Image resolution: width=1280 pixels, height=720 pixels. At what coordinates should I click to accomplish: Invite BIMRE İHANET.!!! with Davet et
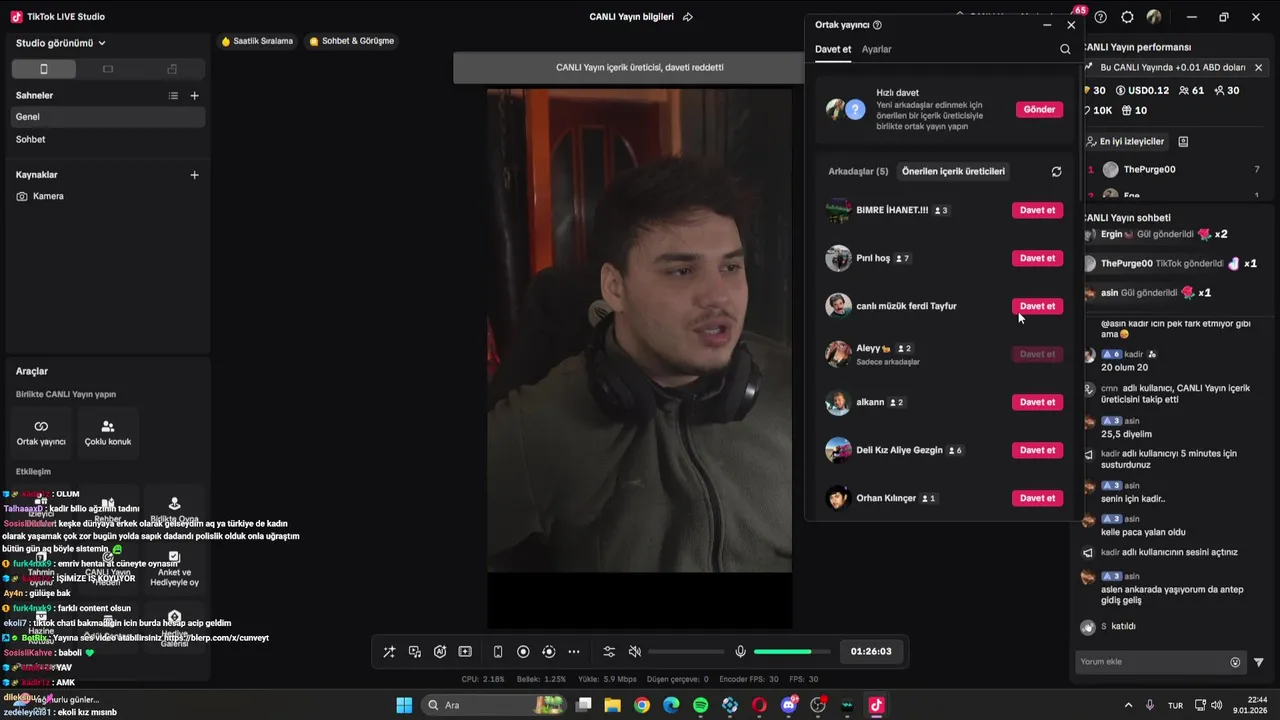click(1037, 210)
